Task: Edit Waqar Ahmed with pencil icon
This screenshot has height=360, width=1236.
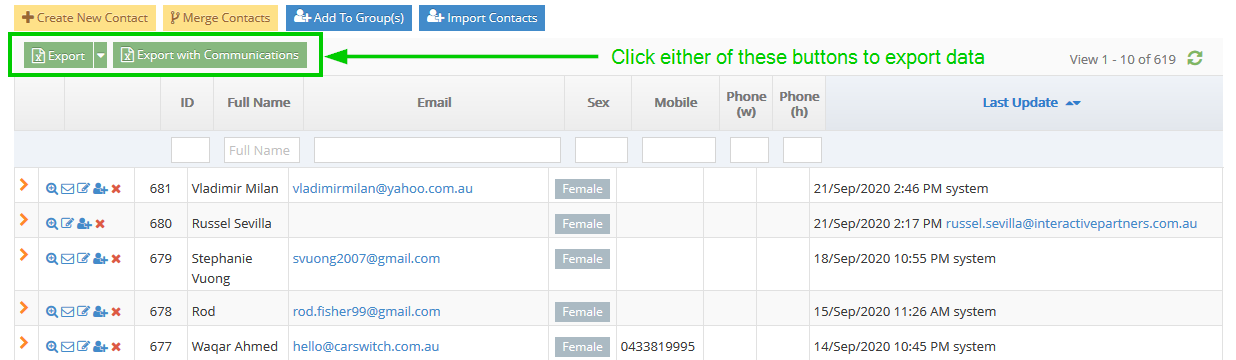Action: click(83, 347)
